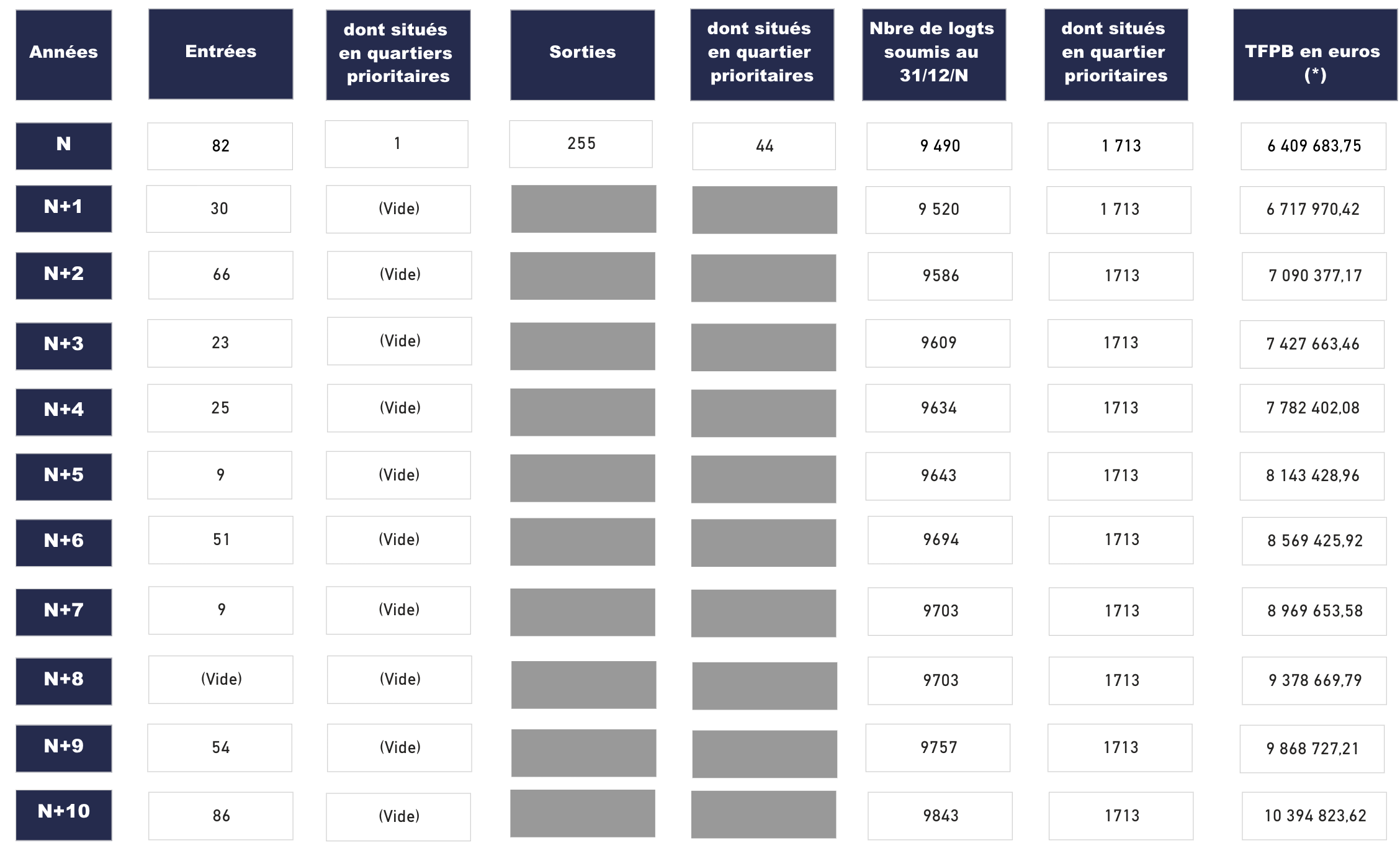Select the N+10 row label

pyautogui.click(x=63, y=814)
